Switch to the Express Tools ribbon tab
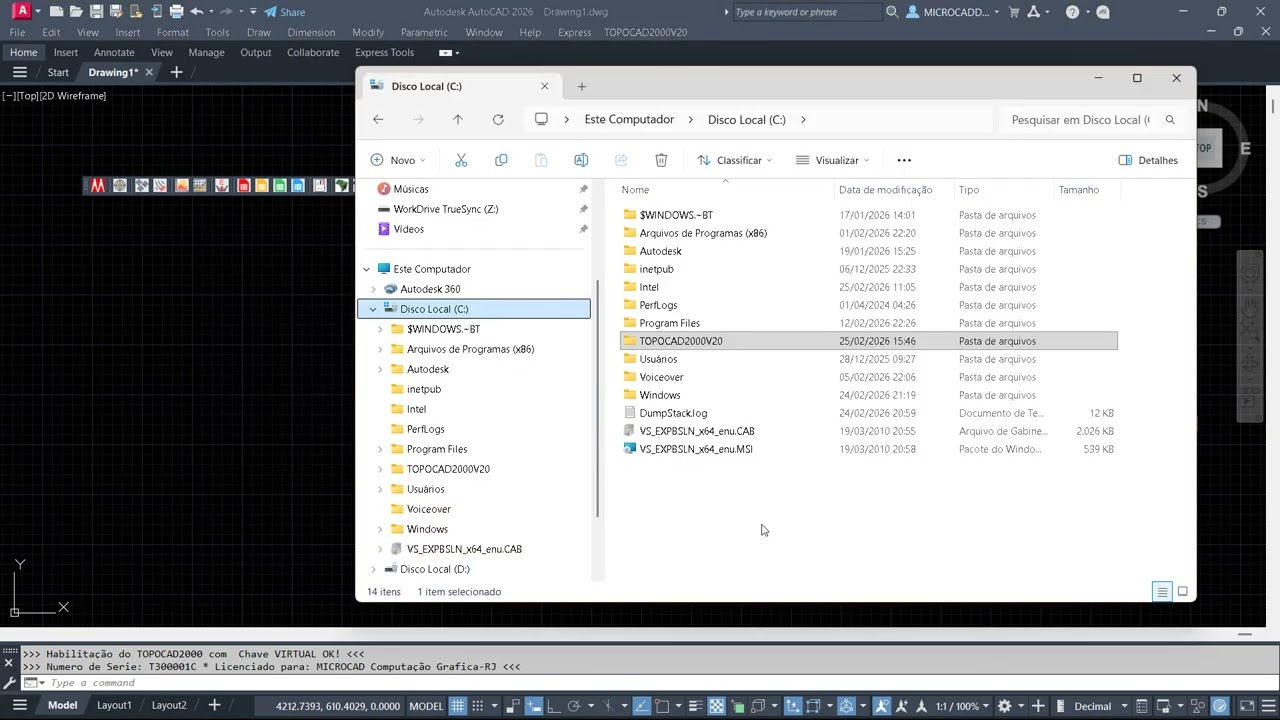 click(384, 52)
